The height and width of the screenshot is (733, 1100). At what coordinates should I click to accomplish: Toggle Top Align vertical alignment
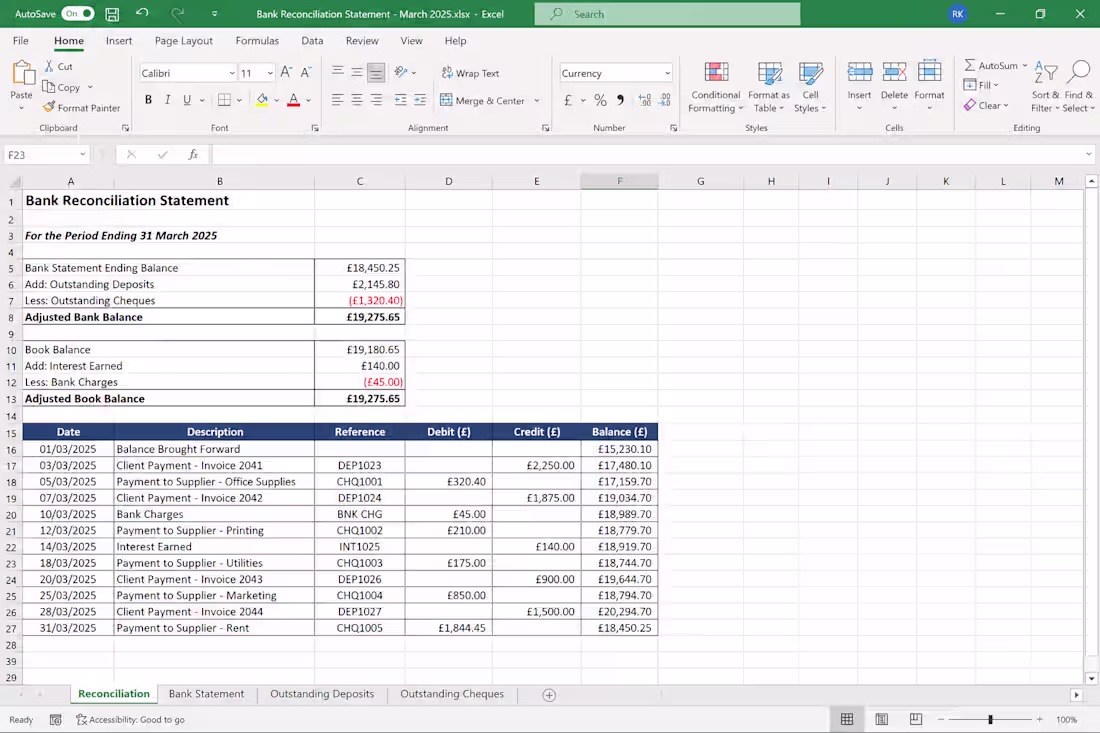point(337,72)
